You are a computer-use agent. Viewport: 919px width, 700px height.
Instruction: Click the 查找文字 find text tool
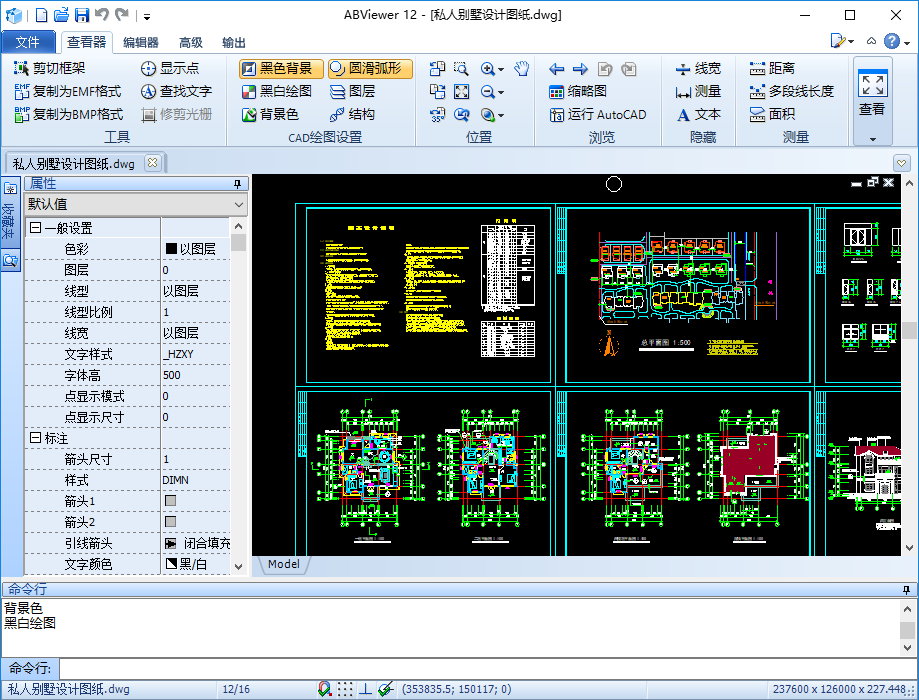coord(175,91)
